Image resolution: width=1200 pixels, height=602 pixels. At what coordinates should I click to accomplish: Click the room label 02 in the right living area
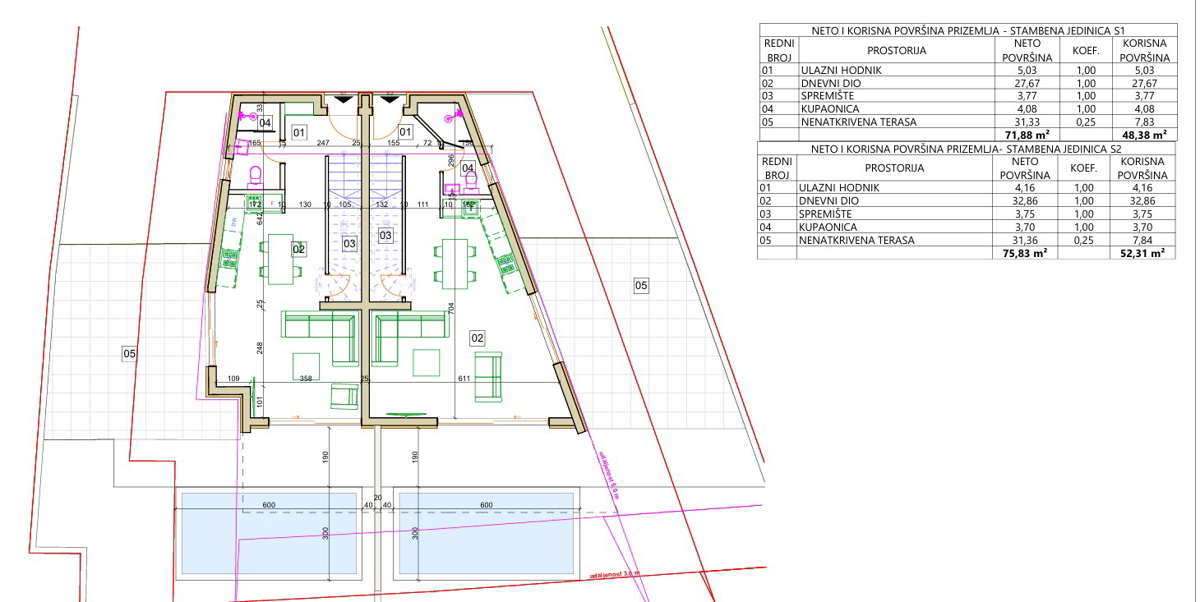click(477, 338)
